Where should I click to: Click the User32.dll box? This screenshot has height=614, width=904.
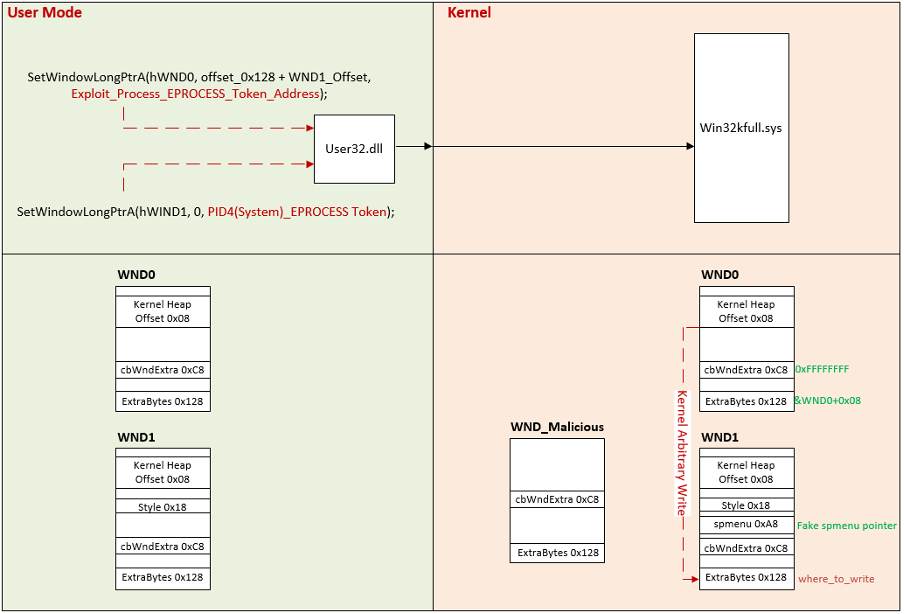(x=354, y=149)
